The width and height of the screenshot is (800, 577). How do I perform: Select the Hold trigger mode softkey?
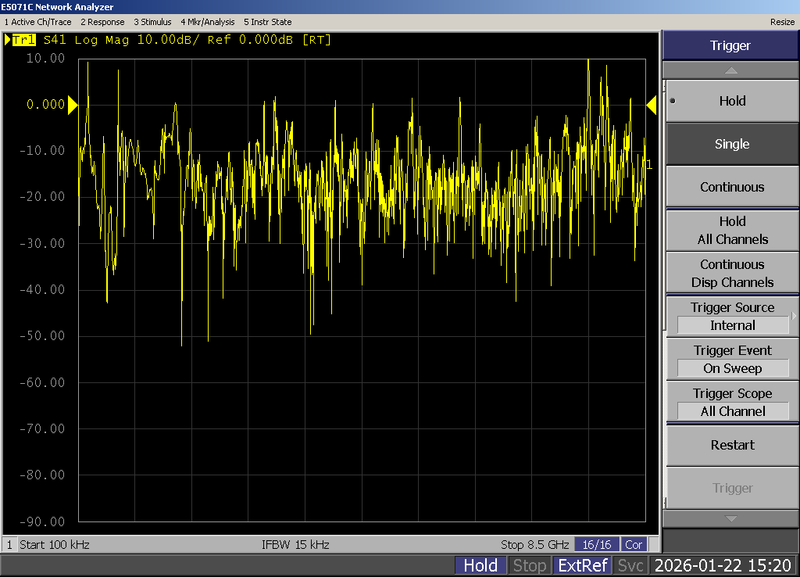pyautogui.click(x=731, y=101)
